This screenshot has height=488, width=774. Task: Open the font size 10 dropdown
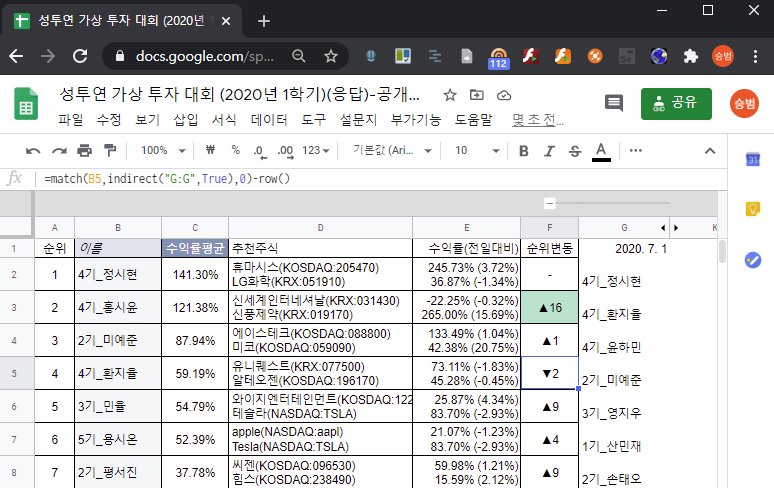477,150
